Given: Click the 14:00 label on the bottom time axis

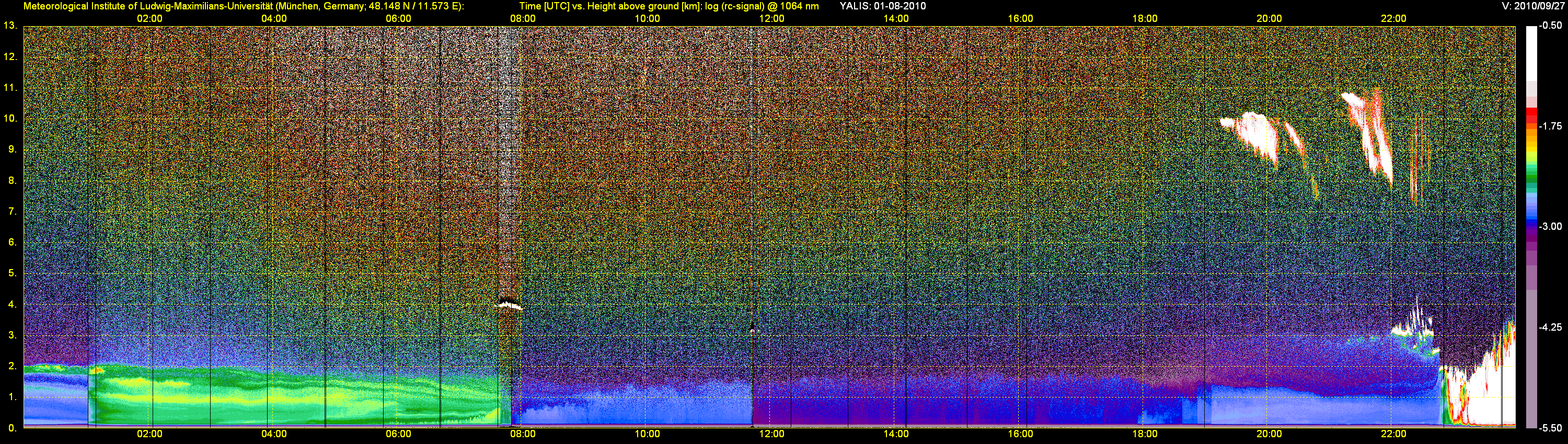Looking at the screenshot, I should (x=896, y=434).
